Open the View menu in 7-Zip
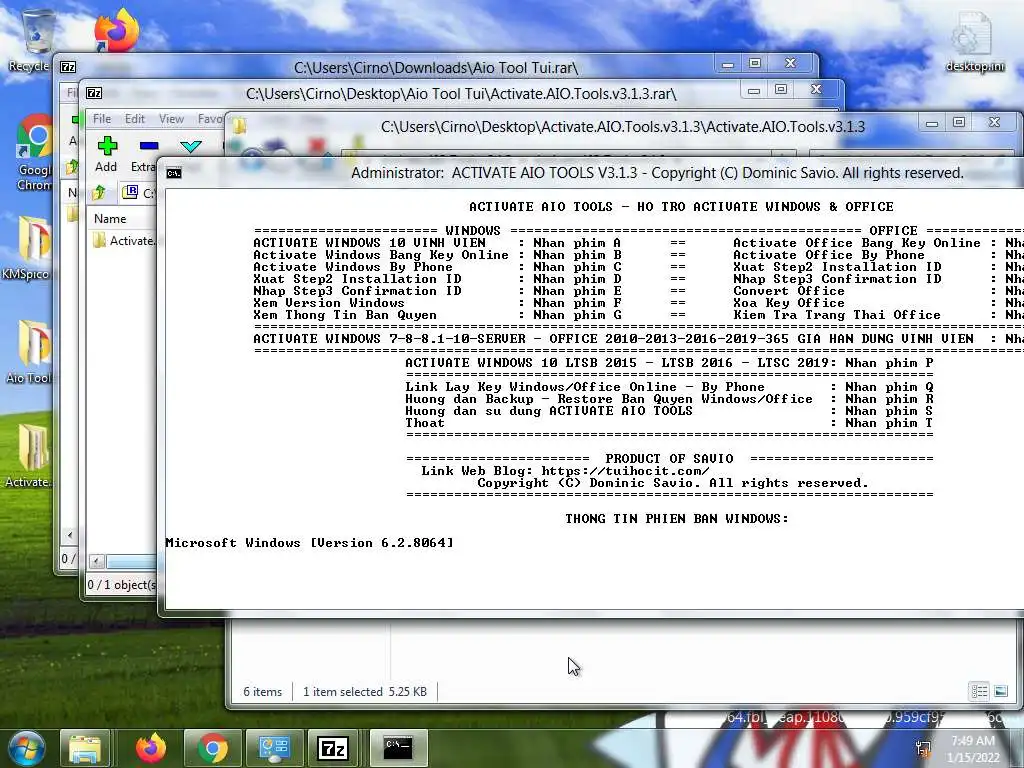The height and width of the screenshot is (768, 1024). [x=171, y=119]
